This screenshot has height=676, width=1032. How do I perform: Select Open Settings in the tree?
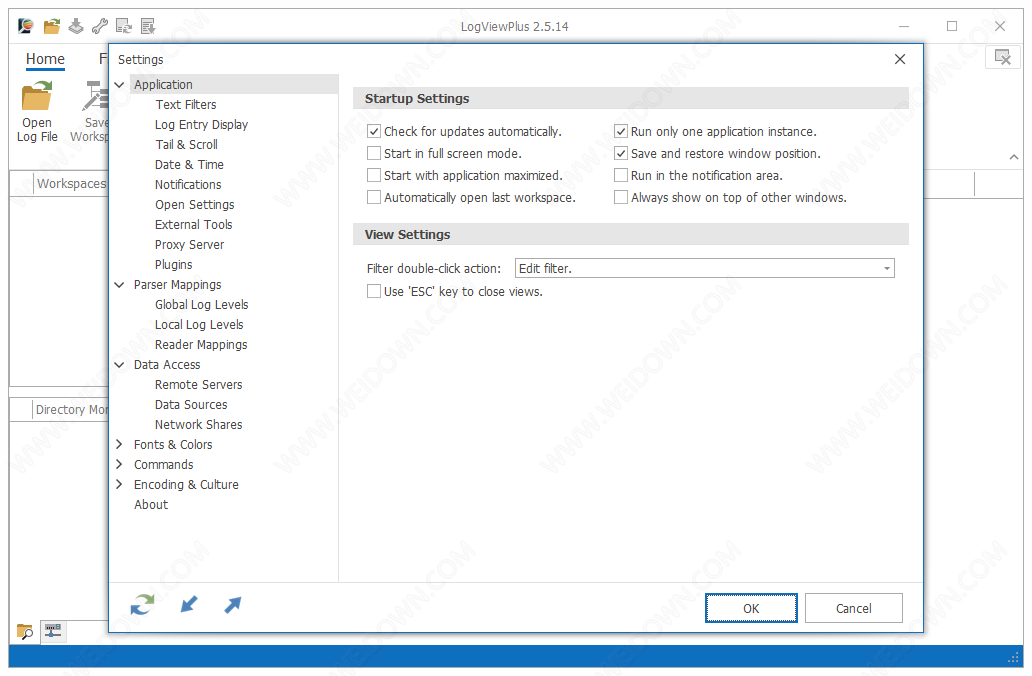click(195, 205)
